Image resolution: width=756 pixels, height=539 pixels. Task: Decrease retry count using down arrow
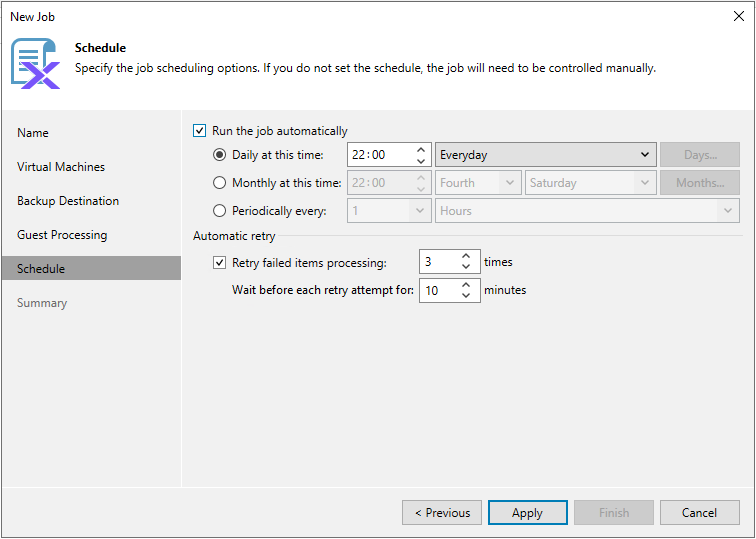pyautogui.click(x=466, y=268)
